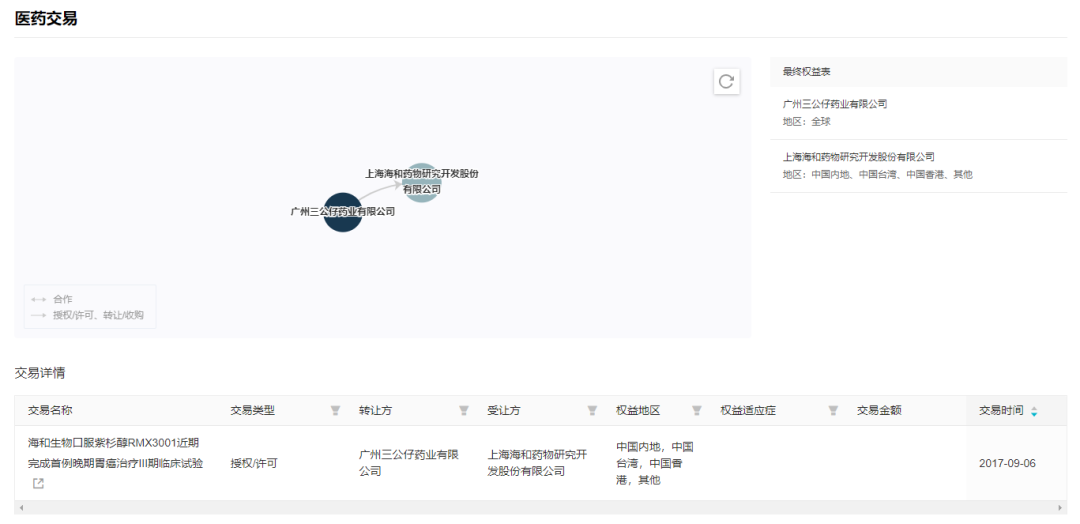Filter by 交易类型 column funnel icon
The image size is (1080, 524).
[x=335, y=410]
